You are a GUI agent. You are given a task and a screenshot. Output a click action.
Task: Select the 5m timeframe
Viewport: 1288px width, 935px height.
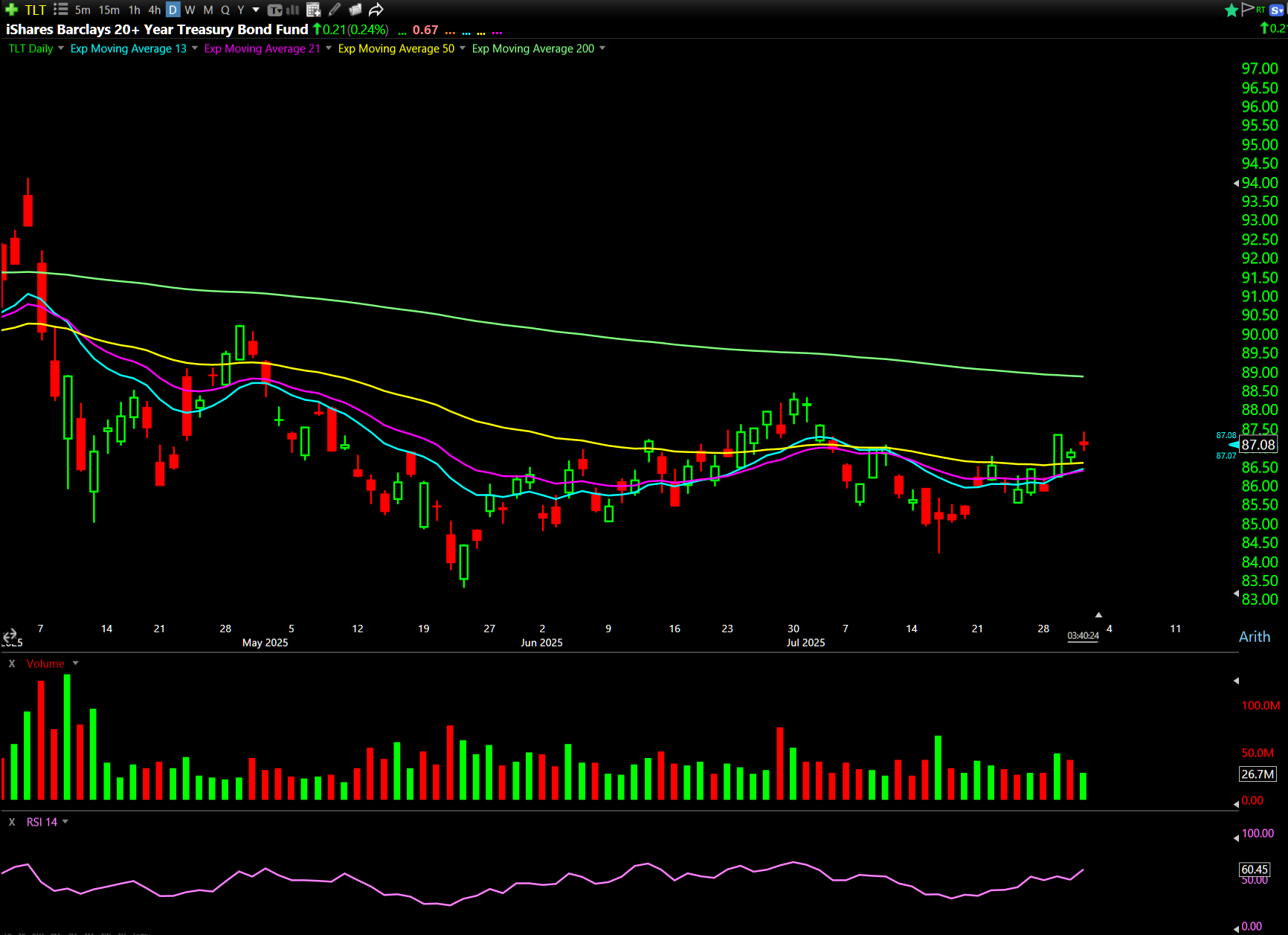tap(83, 10)
